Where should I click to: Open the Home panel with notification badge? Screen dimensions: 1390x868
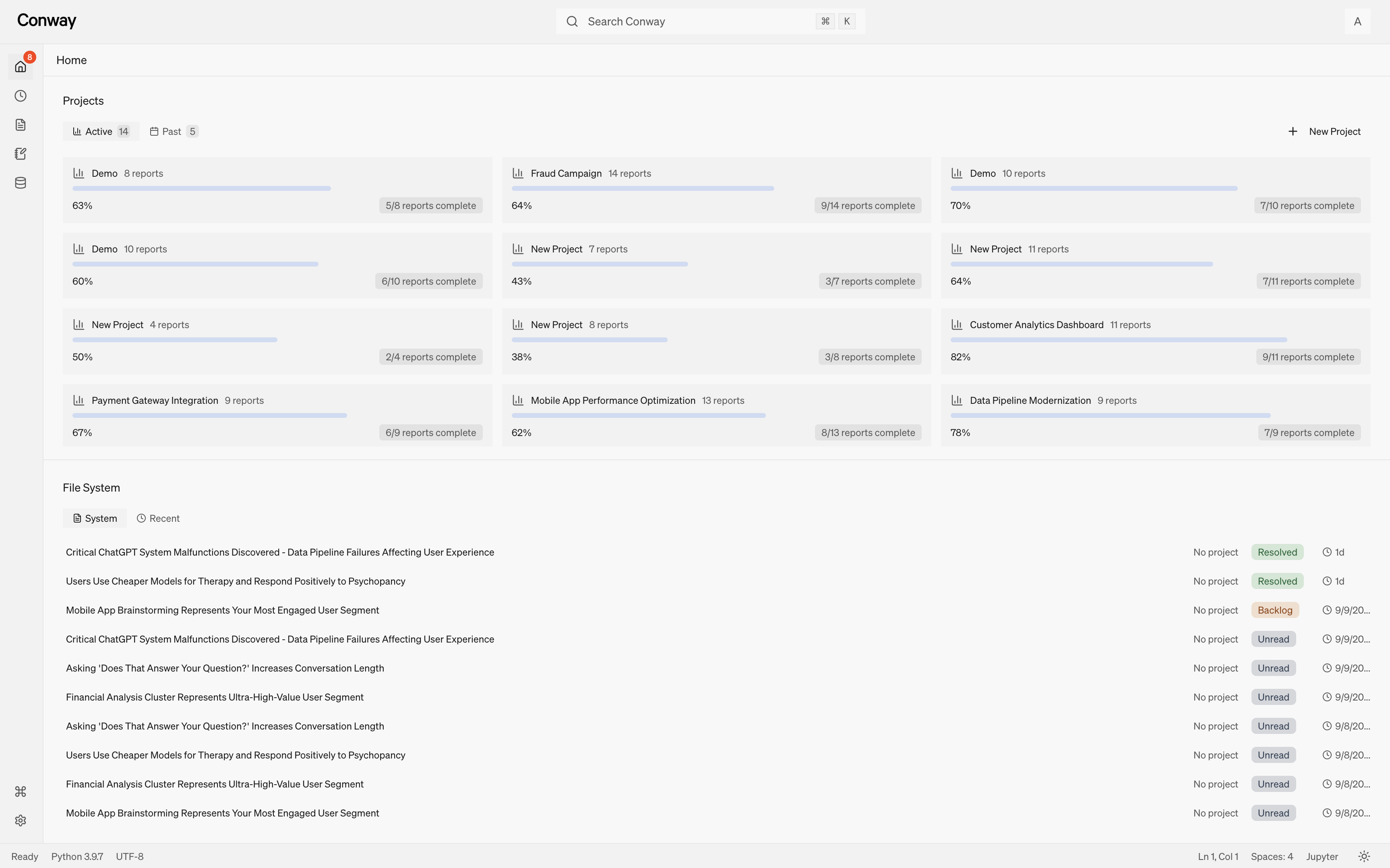point(21,66)
